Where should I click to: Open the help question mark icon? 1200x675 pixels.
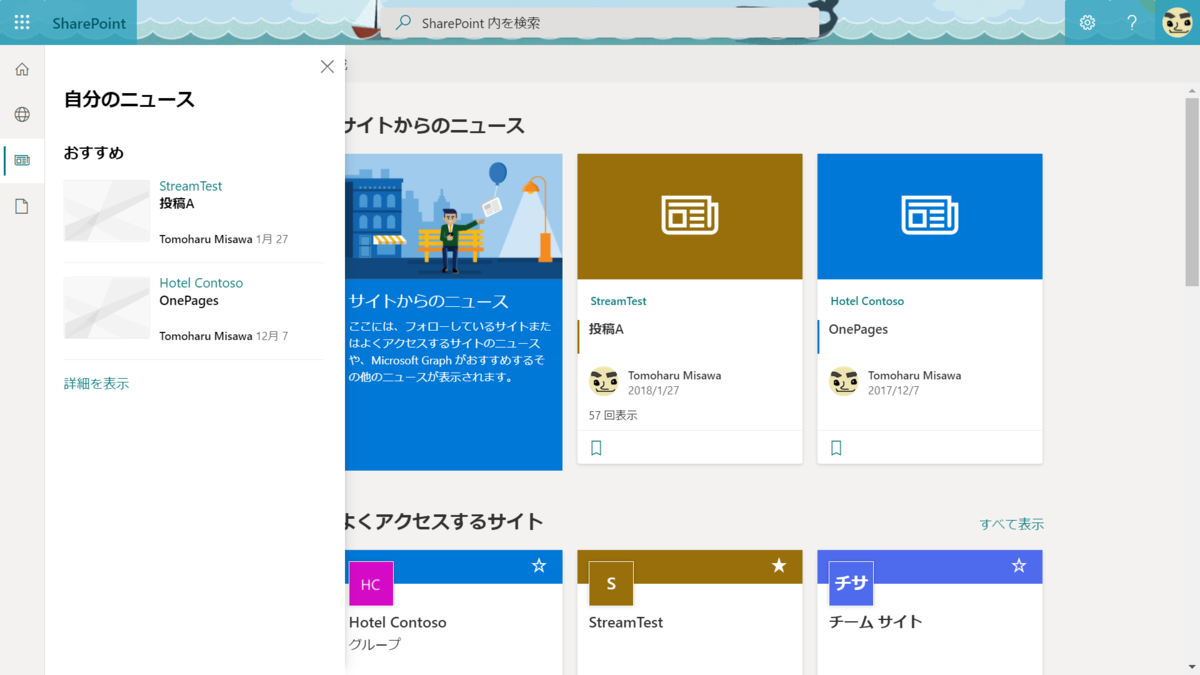1132,22
